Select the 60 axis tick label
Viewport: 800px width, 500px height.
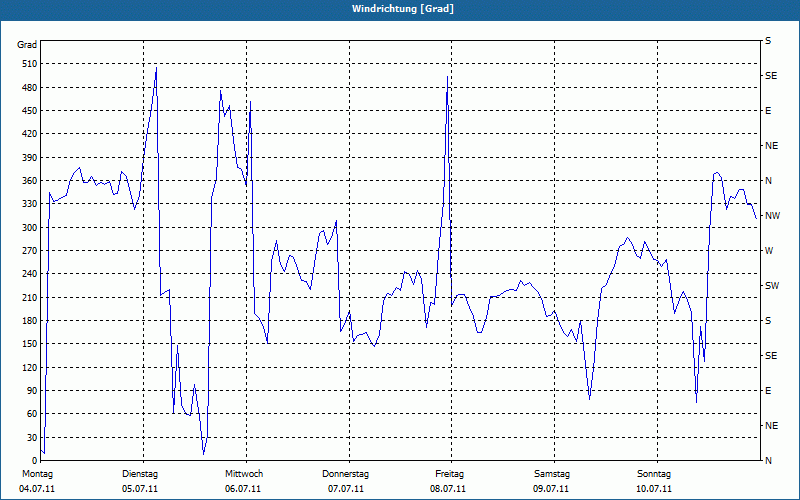pos(32,414)
